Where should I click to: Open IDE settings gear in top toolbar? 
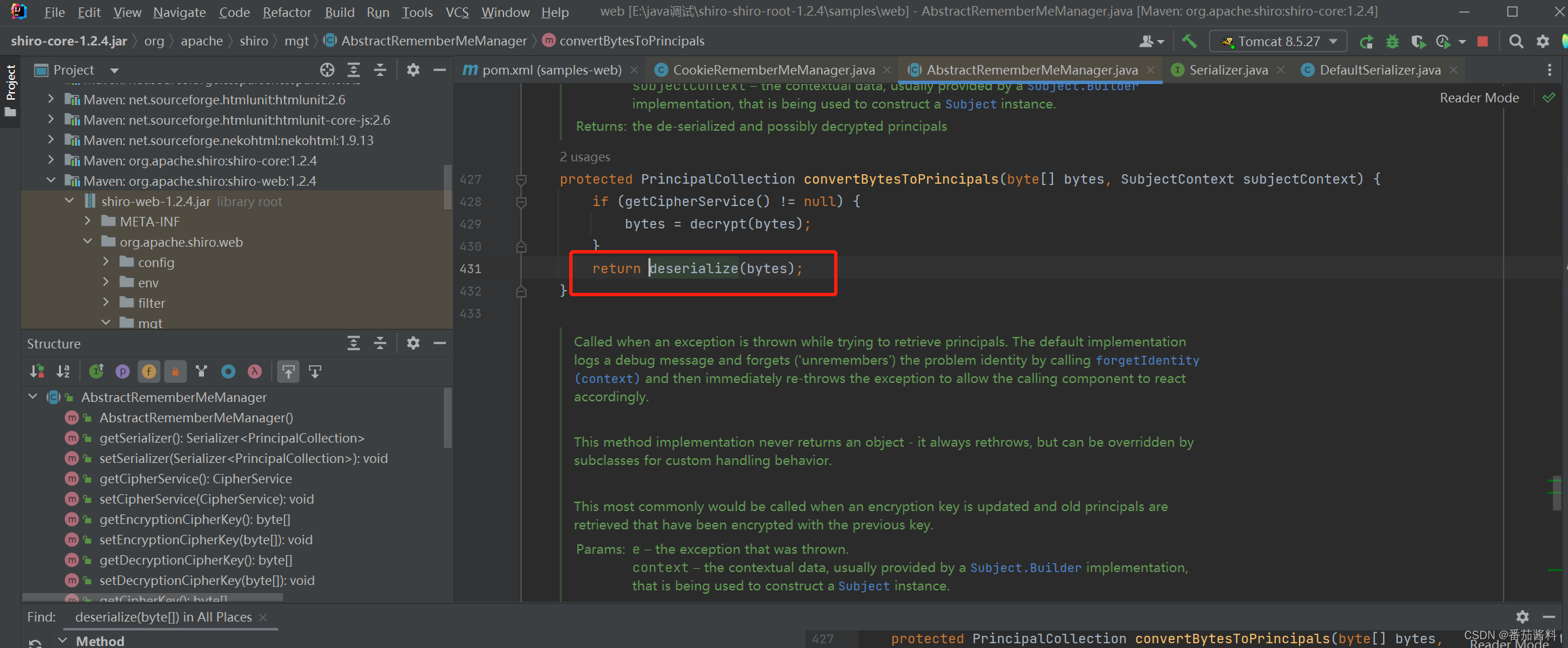1543,41
